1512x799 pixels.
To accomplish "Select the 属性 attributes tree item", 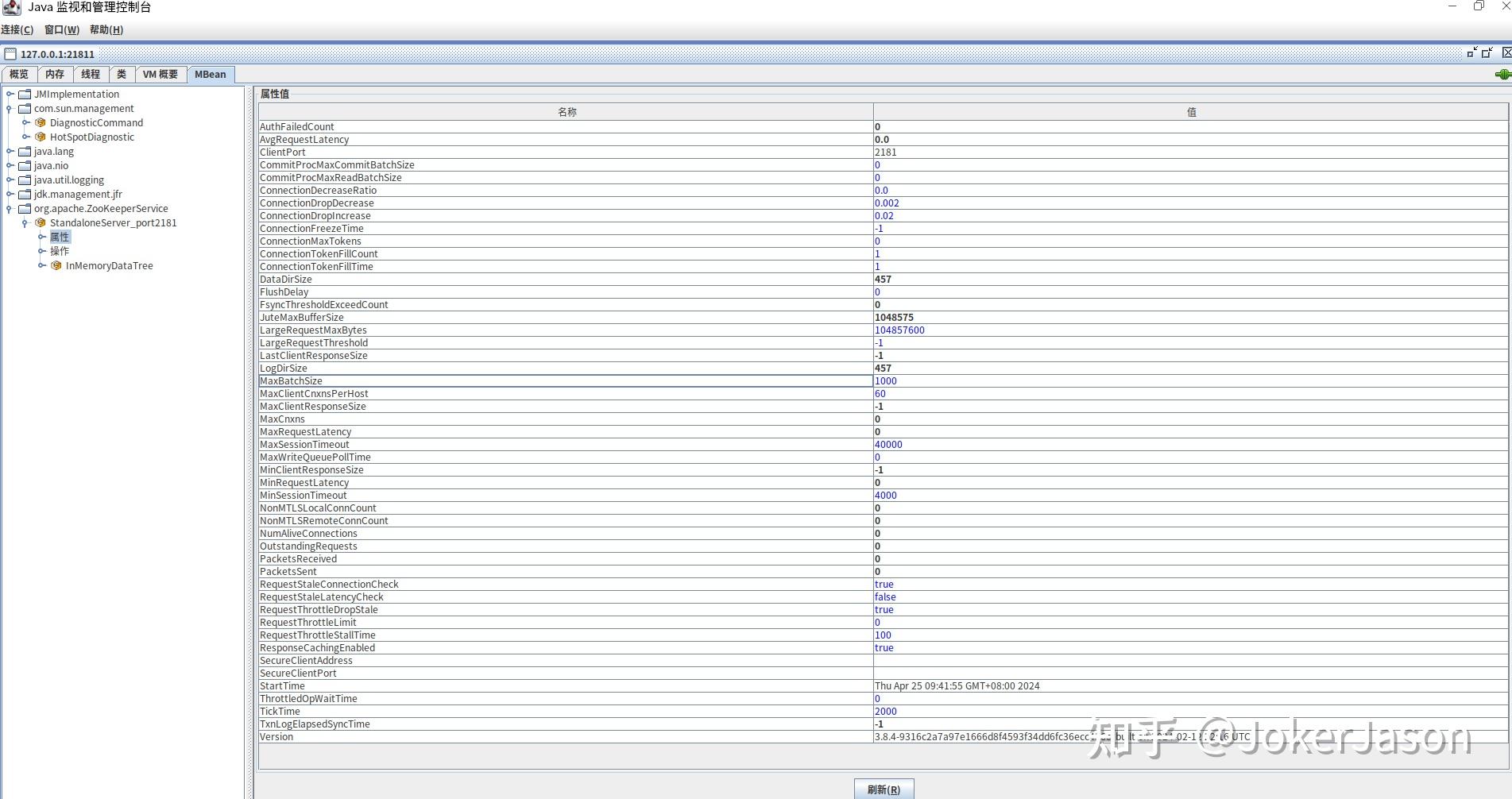I will click(60, 237).
